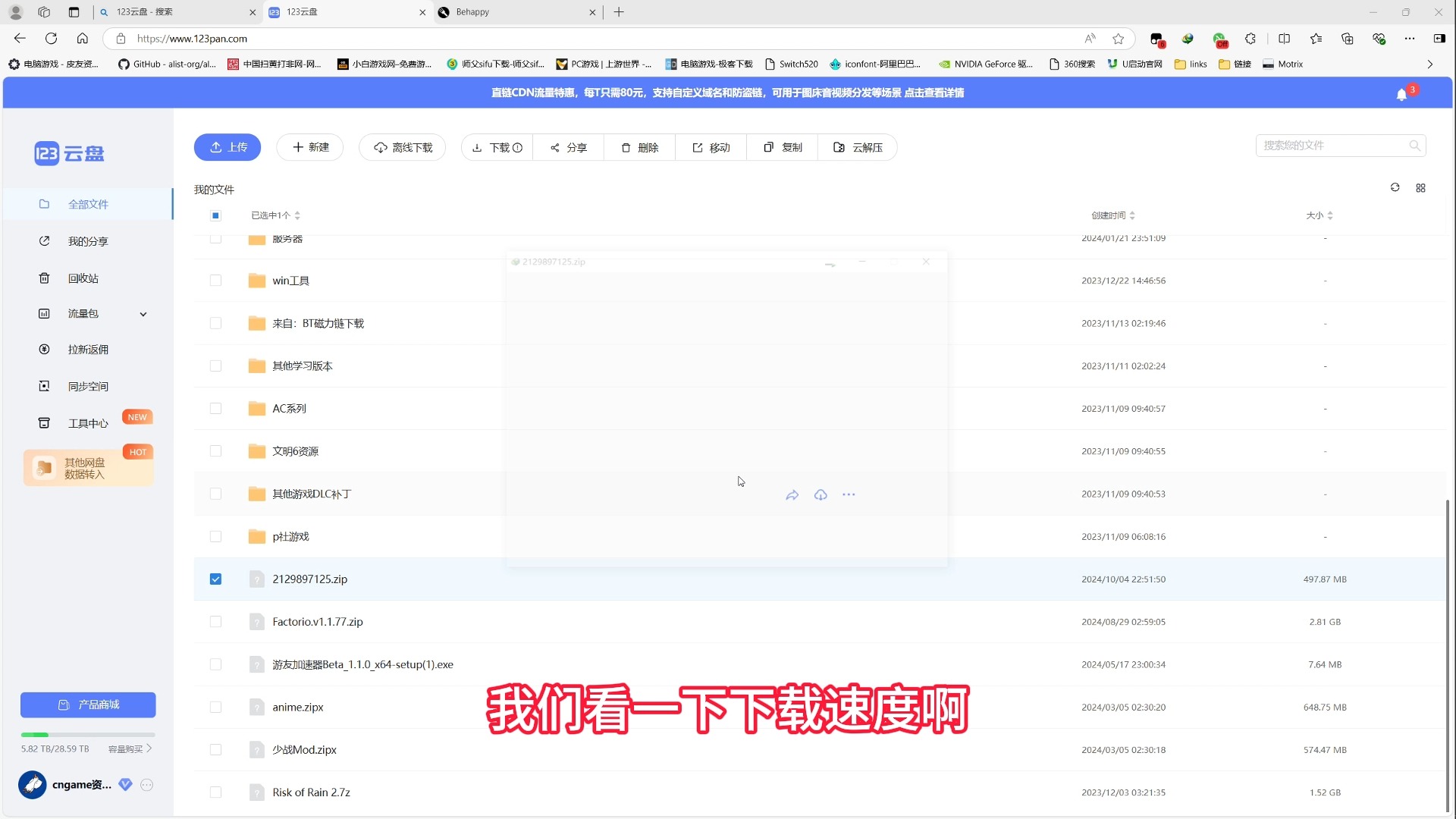Click the 删除 toolbar button
1456x819 pixels.
coord(640,147)
